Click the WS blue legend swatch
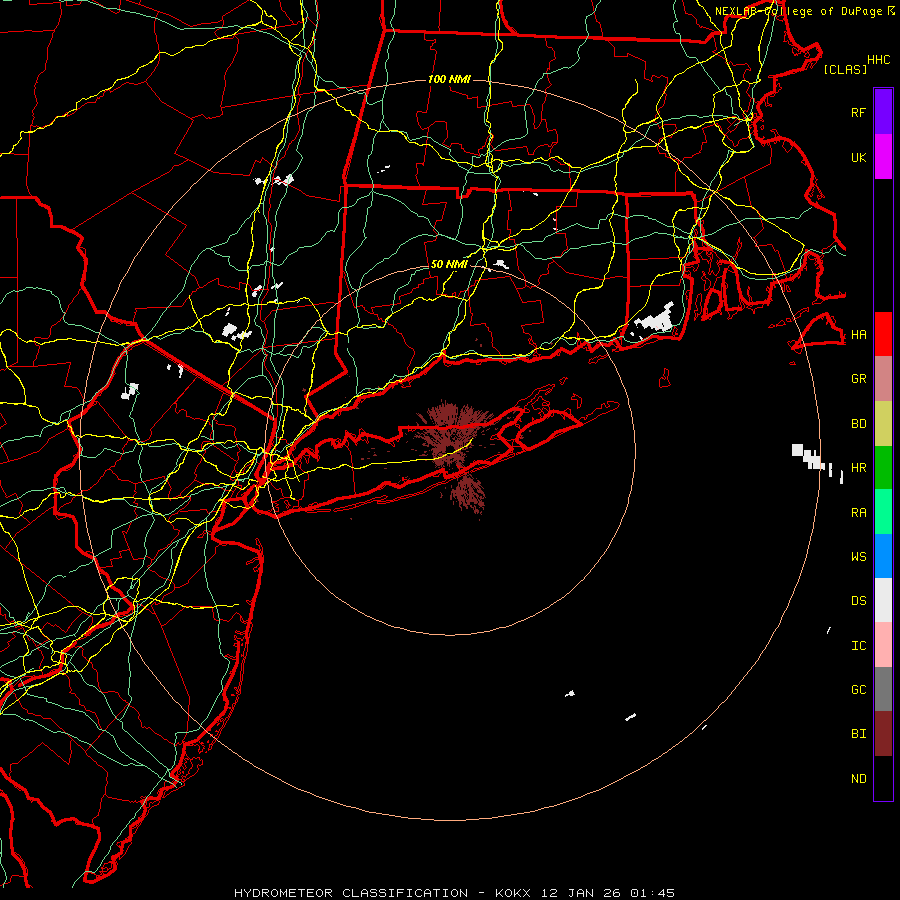This screenshot has width=900, height=900. (x=883, y=556)
